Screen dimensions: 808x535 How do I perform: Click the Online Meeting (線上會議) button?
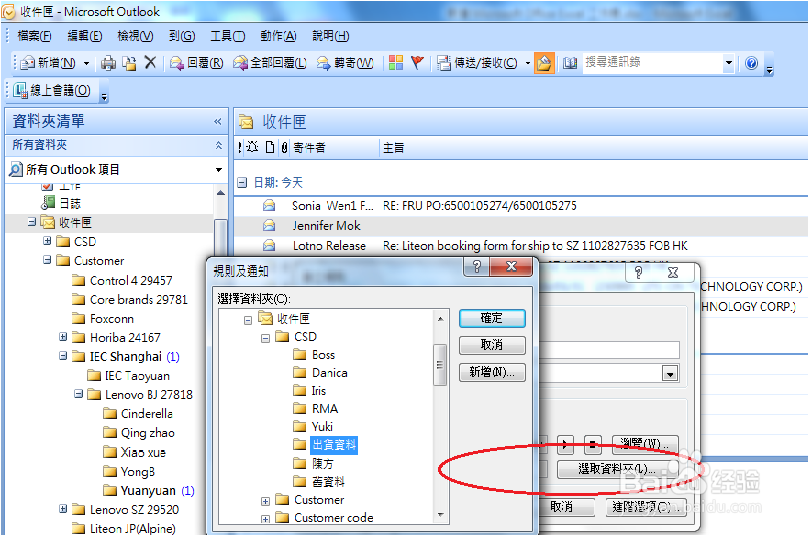click(x=52, y=91)
